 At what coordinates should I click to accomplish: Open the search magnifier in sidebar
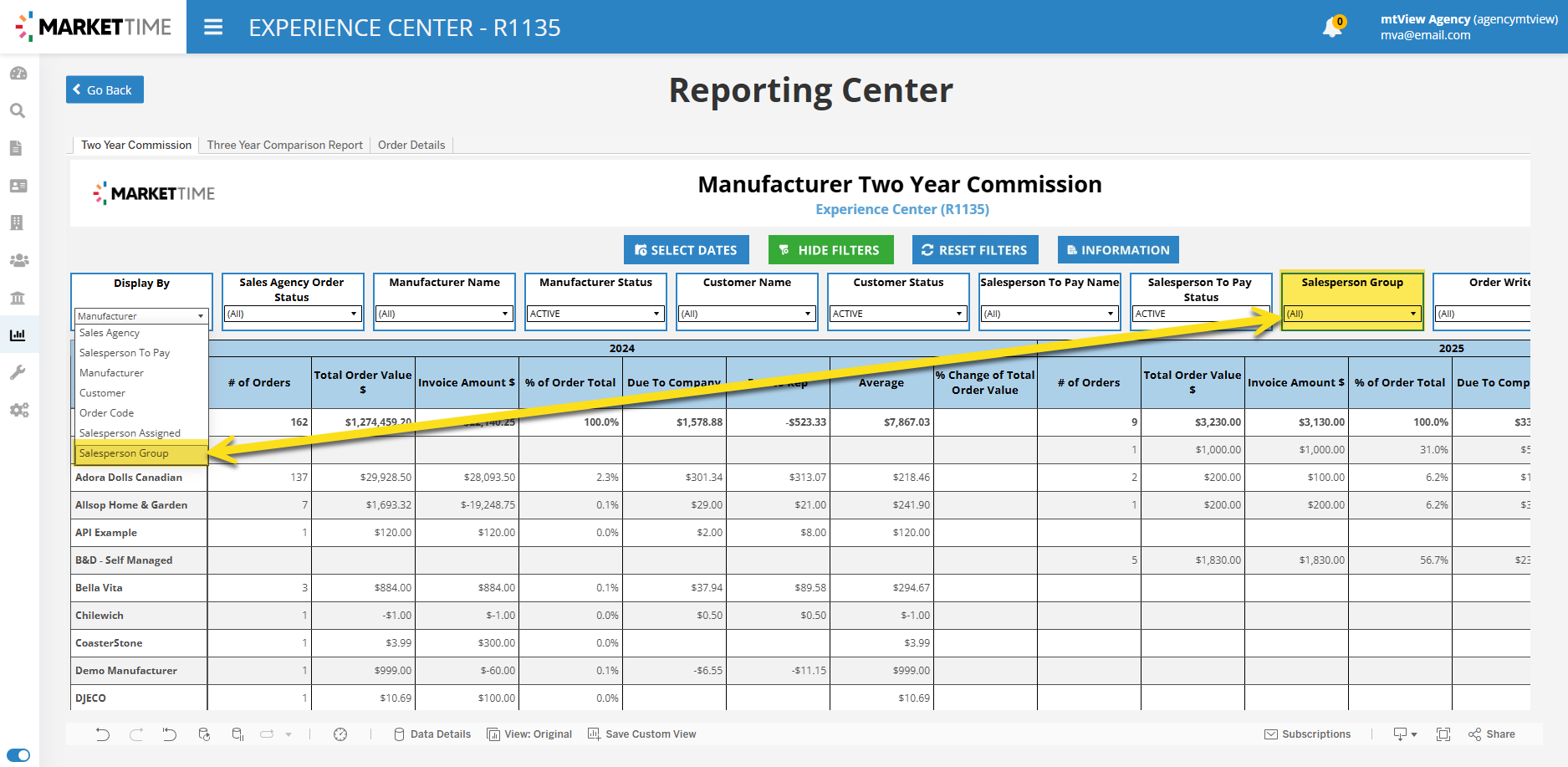pyautogui.click(x=18, y=110)
